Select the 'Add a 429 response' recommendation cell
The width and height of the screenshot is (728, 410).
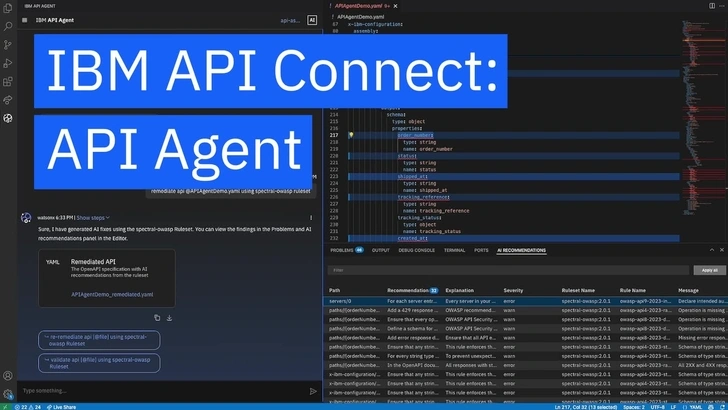[412, 310]
